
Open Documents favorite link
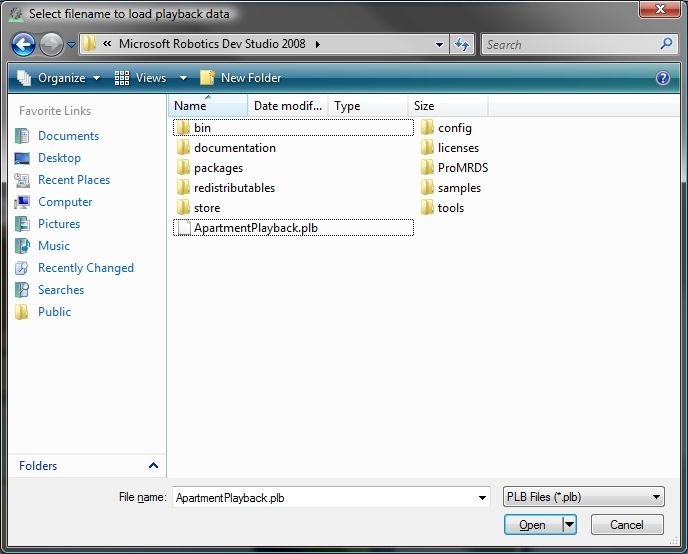tap(68, 136)
